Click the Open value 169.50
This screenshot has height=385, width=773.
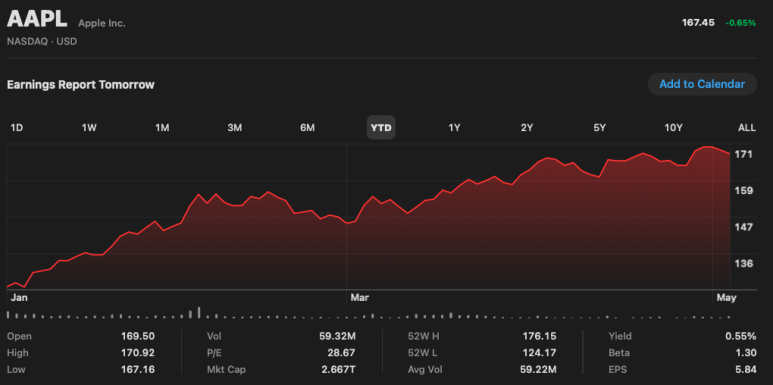[138, 336]
